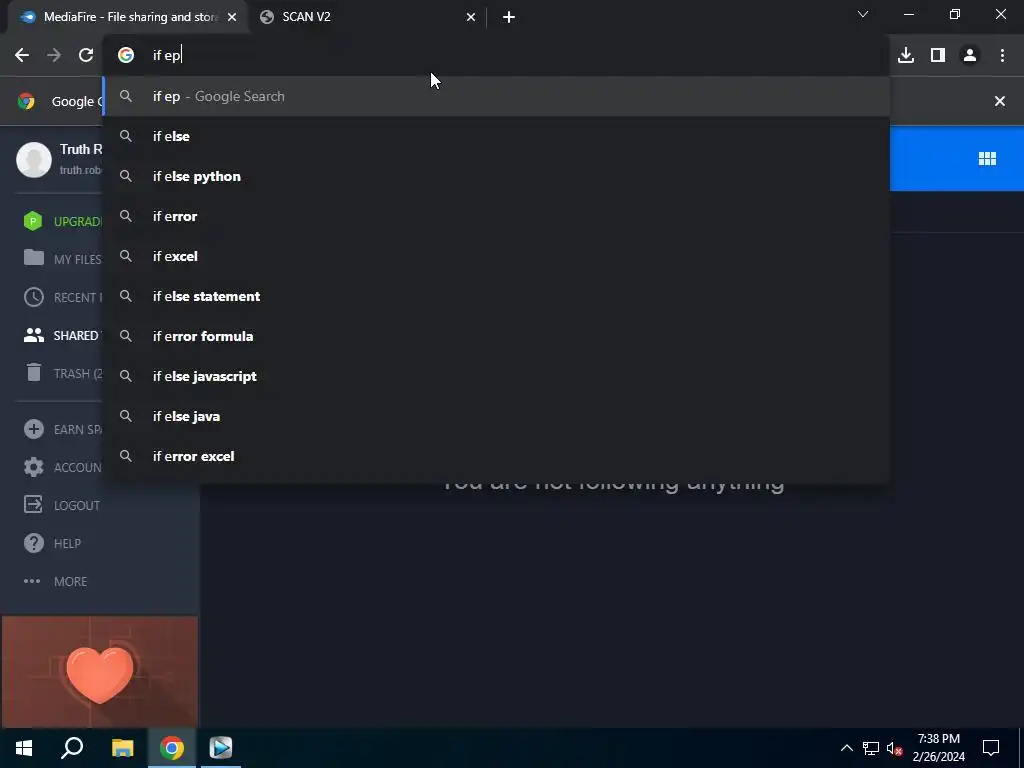Open a new tab with plus button
The image size is (1024, 768).
pos(509,17)
